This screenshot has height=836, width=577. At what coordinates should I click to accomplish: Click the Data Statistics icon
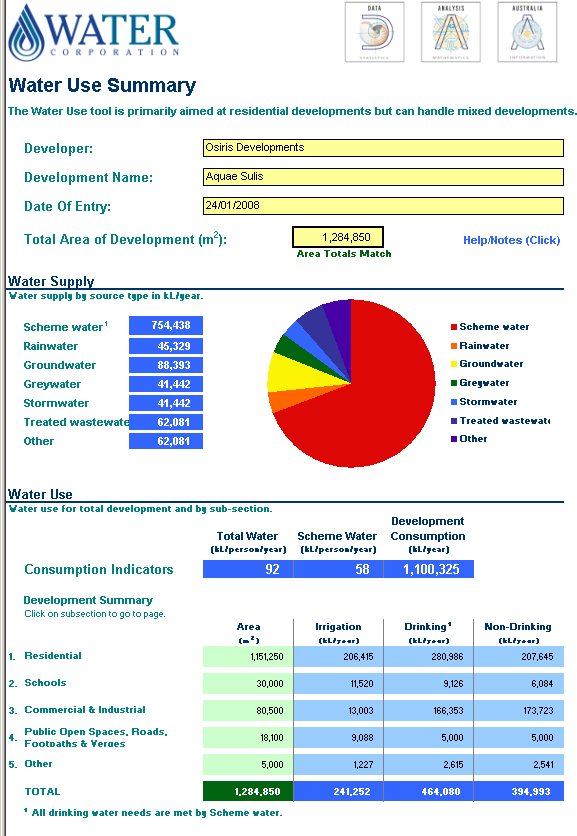coord(374,32)
